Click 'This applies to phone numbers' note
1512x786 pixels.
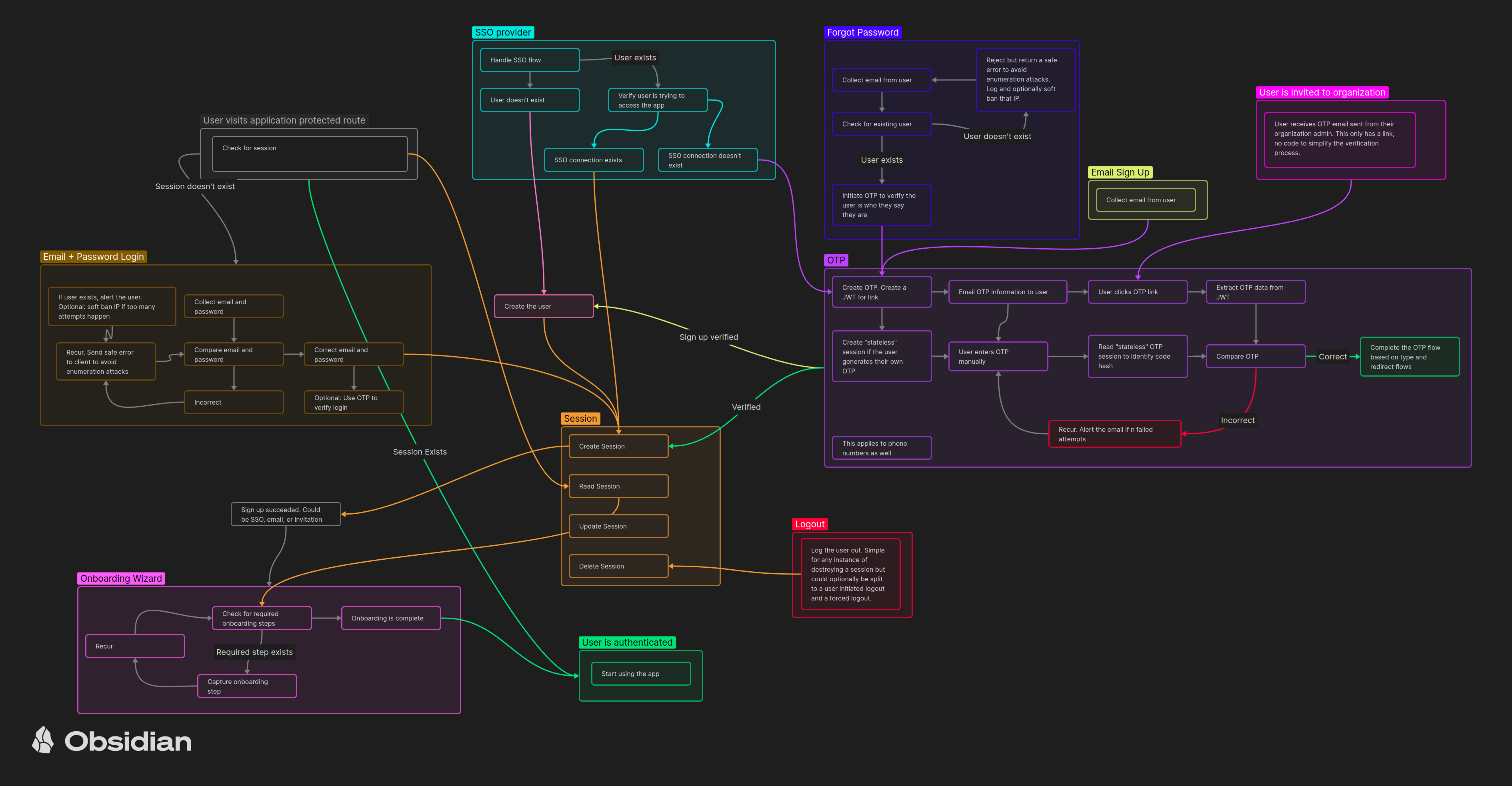click(x=882, y=447)
